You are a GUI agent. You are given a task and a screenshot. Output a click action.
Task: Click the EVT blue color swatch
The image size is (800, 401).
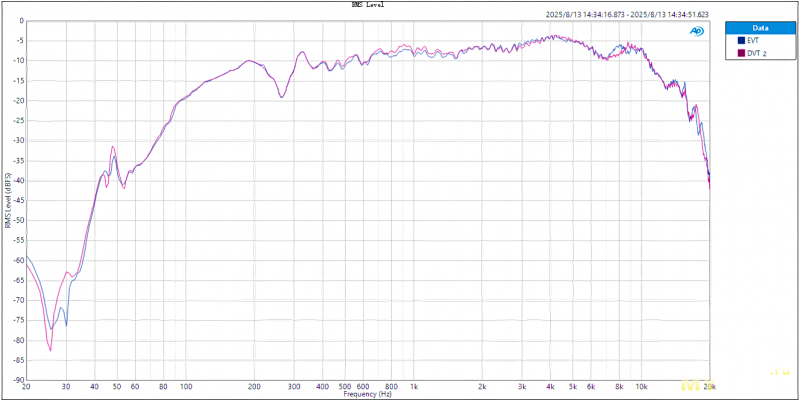742,40
